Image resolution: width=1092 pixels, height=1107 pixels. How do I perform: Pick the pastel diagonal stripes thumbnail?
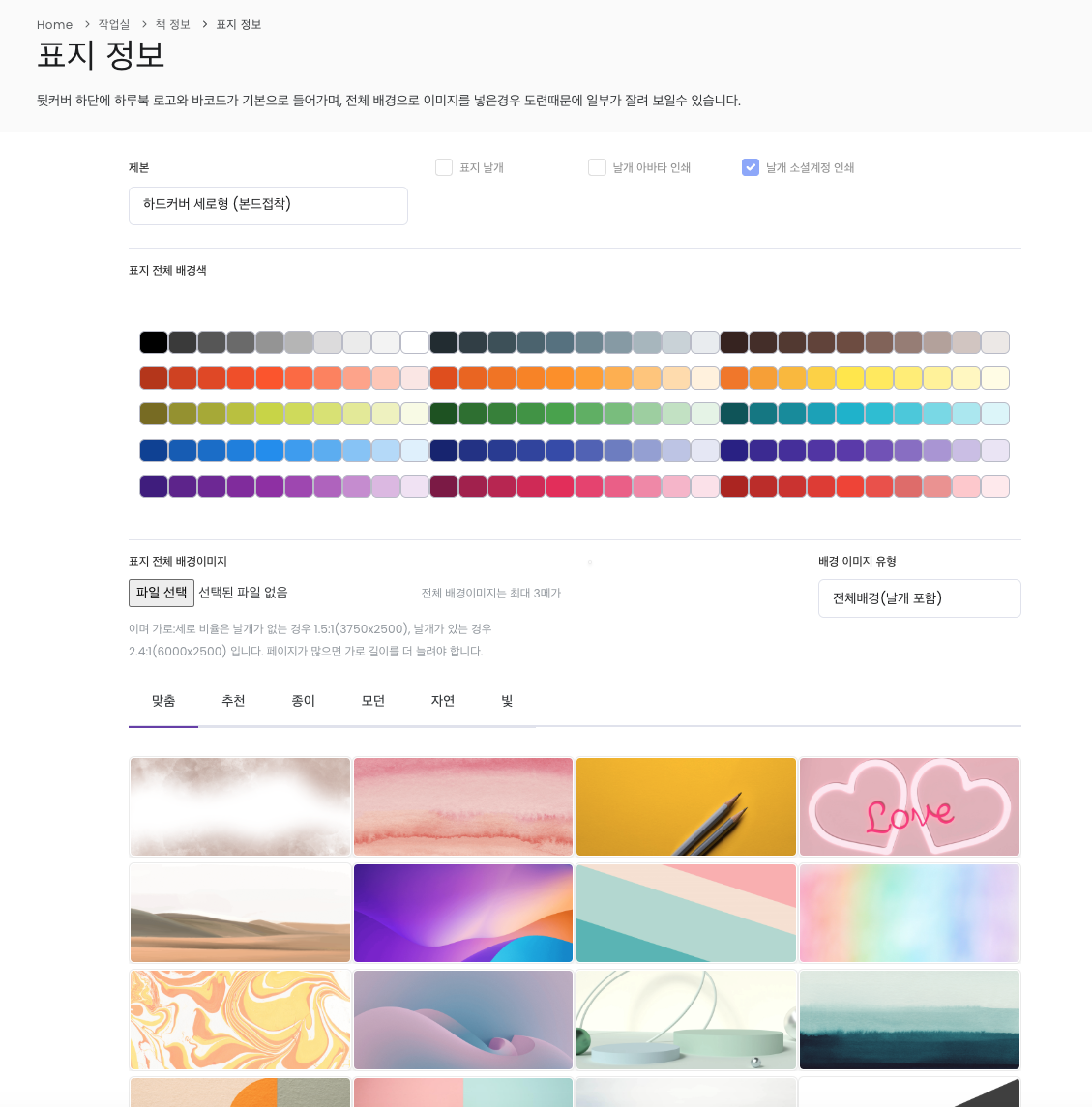click(686, 913)
